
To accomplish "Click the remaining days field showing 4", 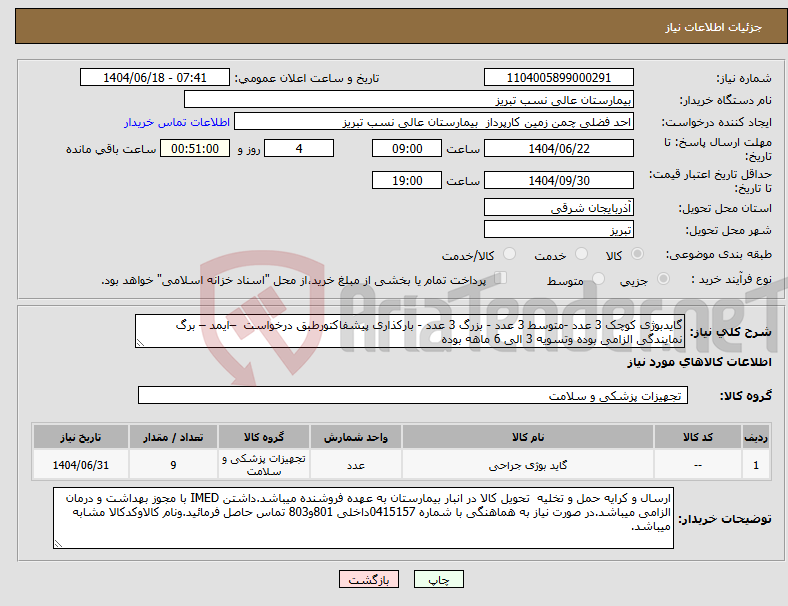I will (299, 148).
